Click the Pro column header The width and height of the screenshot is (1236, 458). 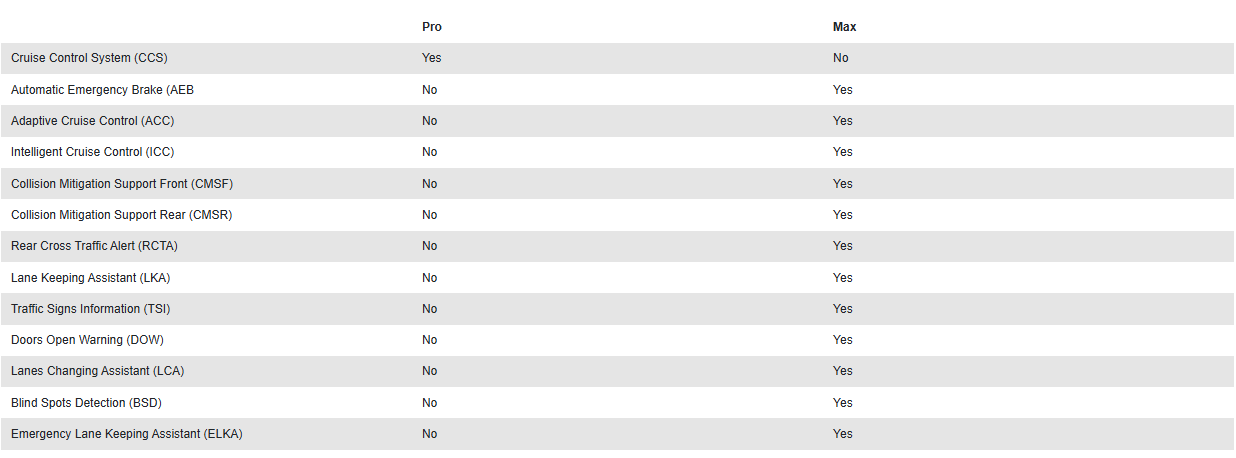click(x=431, y=27)
